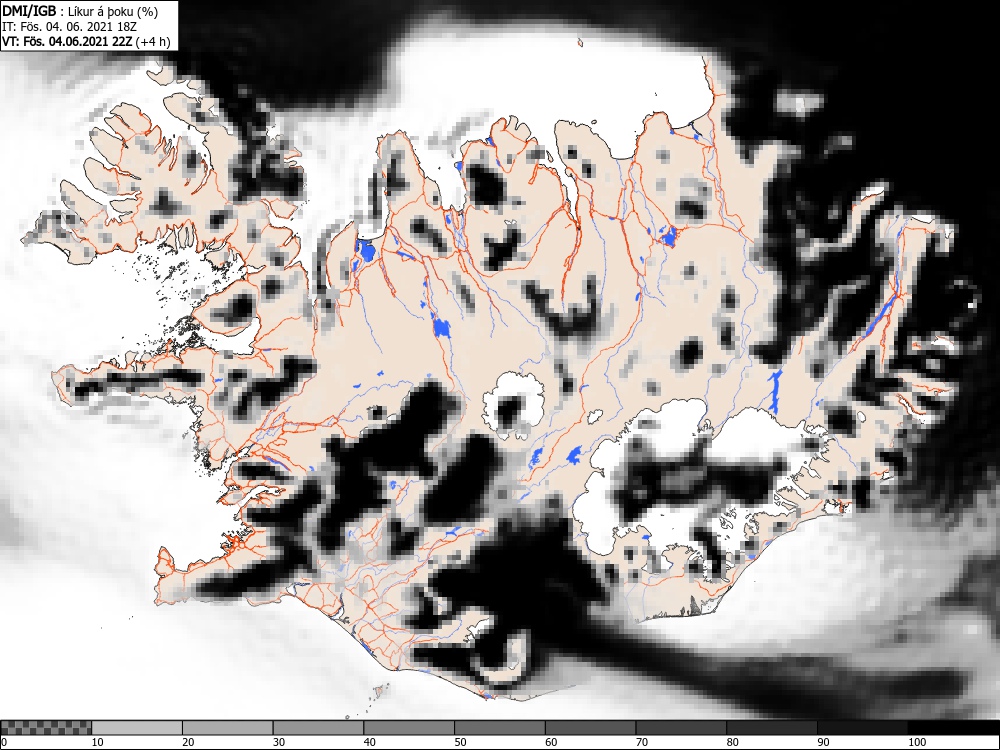Screen dimensions: 1000x750
Task: Click the checkered 0–10% legend swatch
Action: 46,728
